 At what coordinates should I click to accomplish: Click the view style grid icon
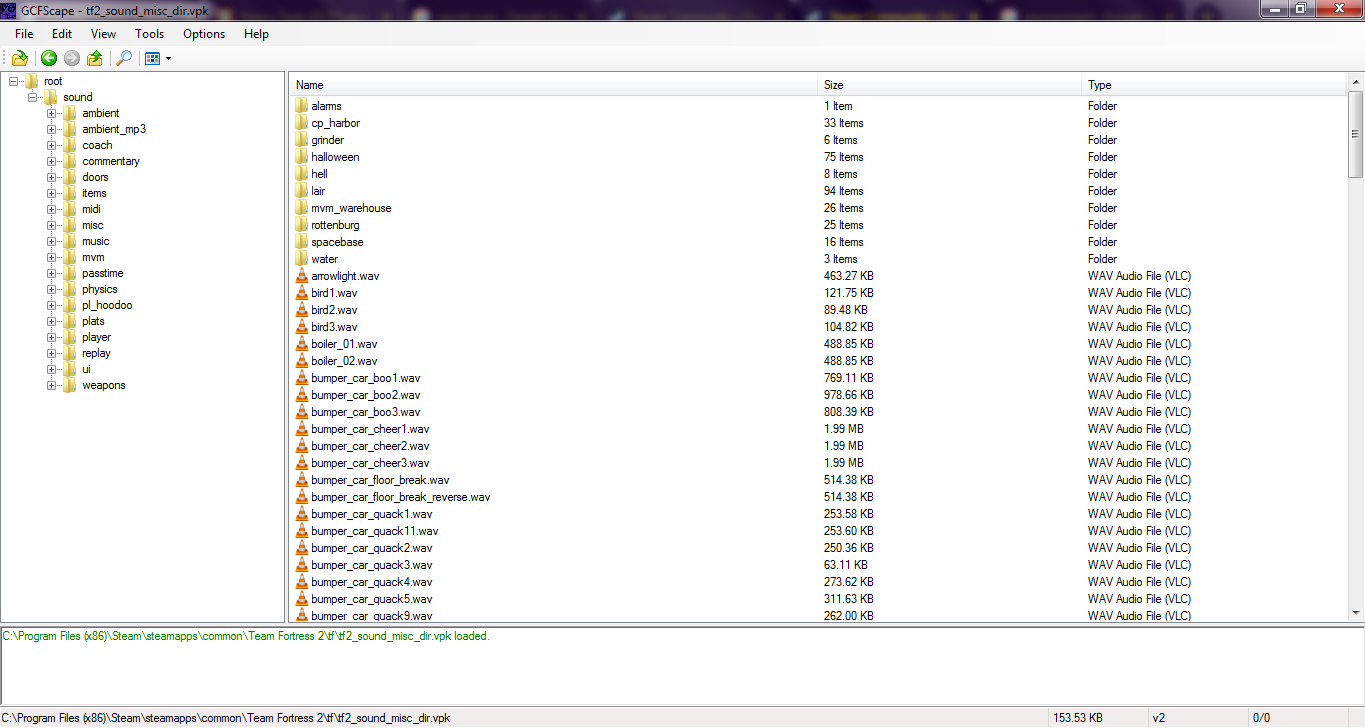pyautogui.click(x=152, y=58)
